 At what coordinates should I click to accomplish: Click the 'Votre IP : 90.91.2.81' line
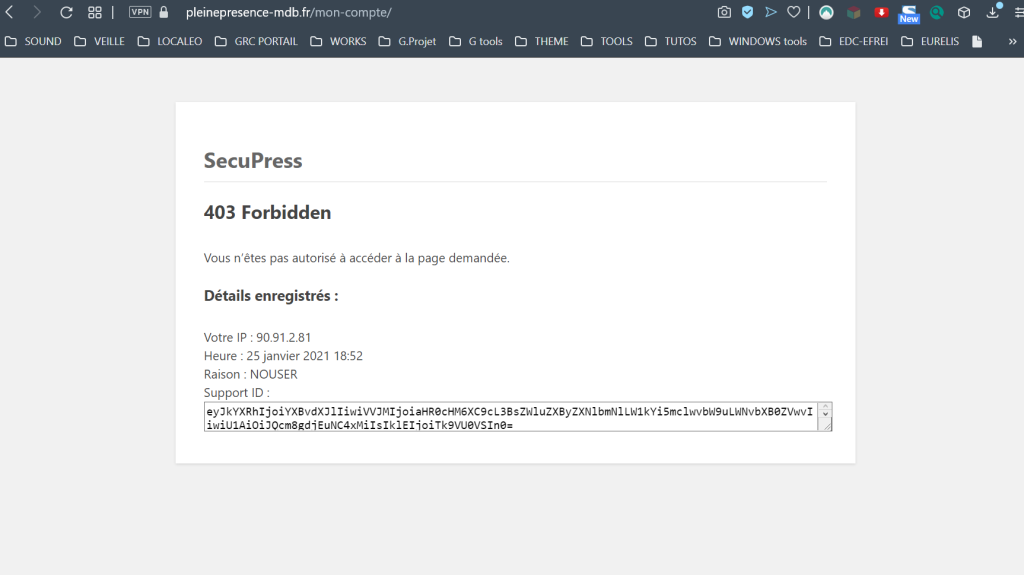pos(257,337)
